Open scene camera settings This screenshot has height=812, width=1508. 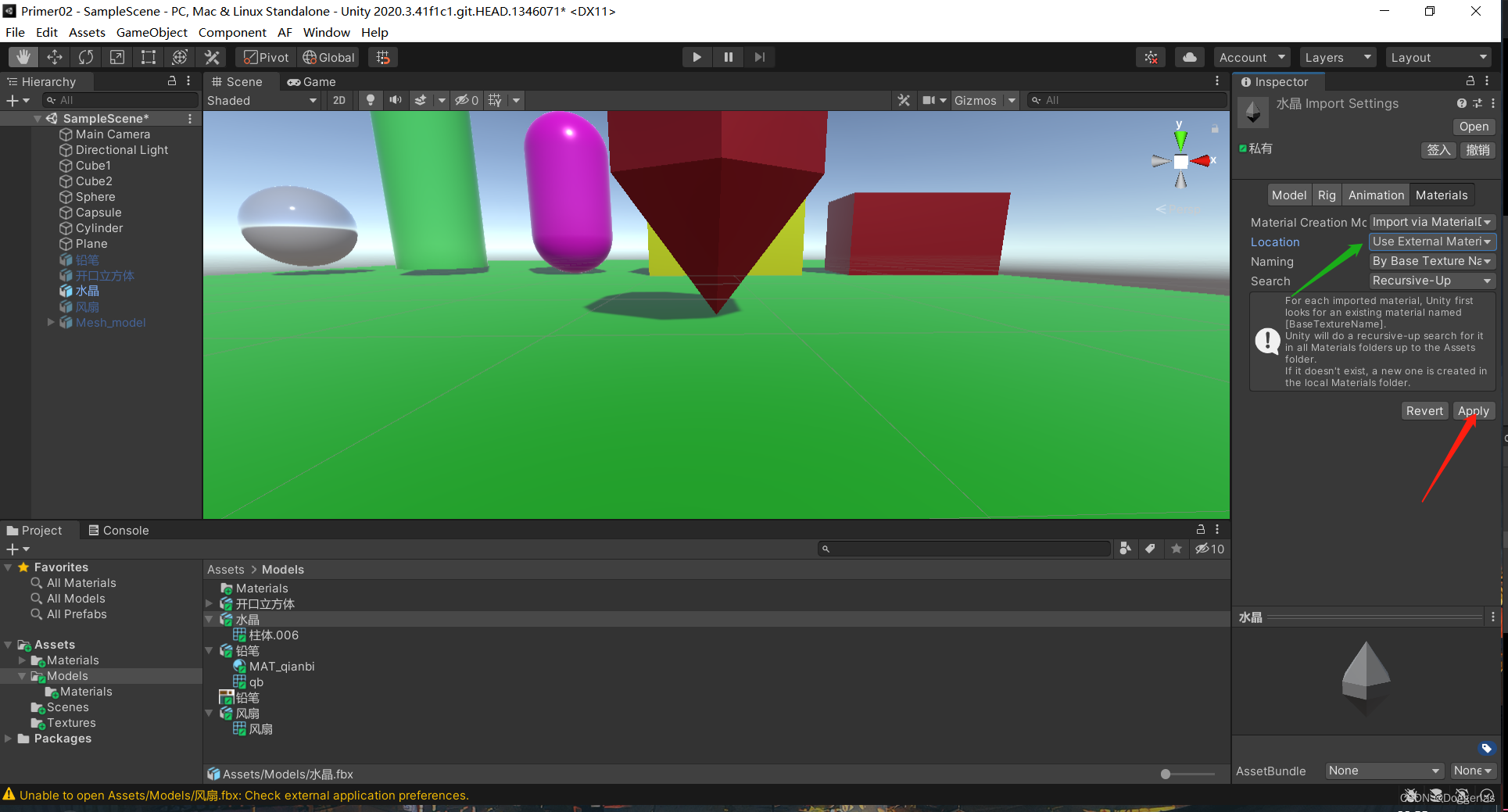point(930,100)
